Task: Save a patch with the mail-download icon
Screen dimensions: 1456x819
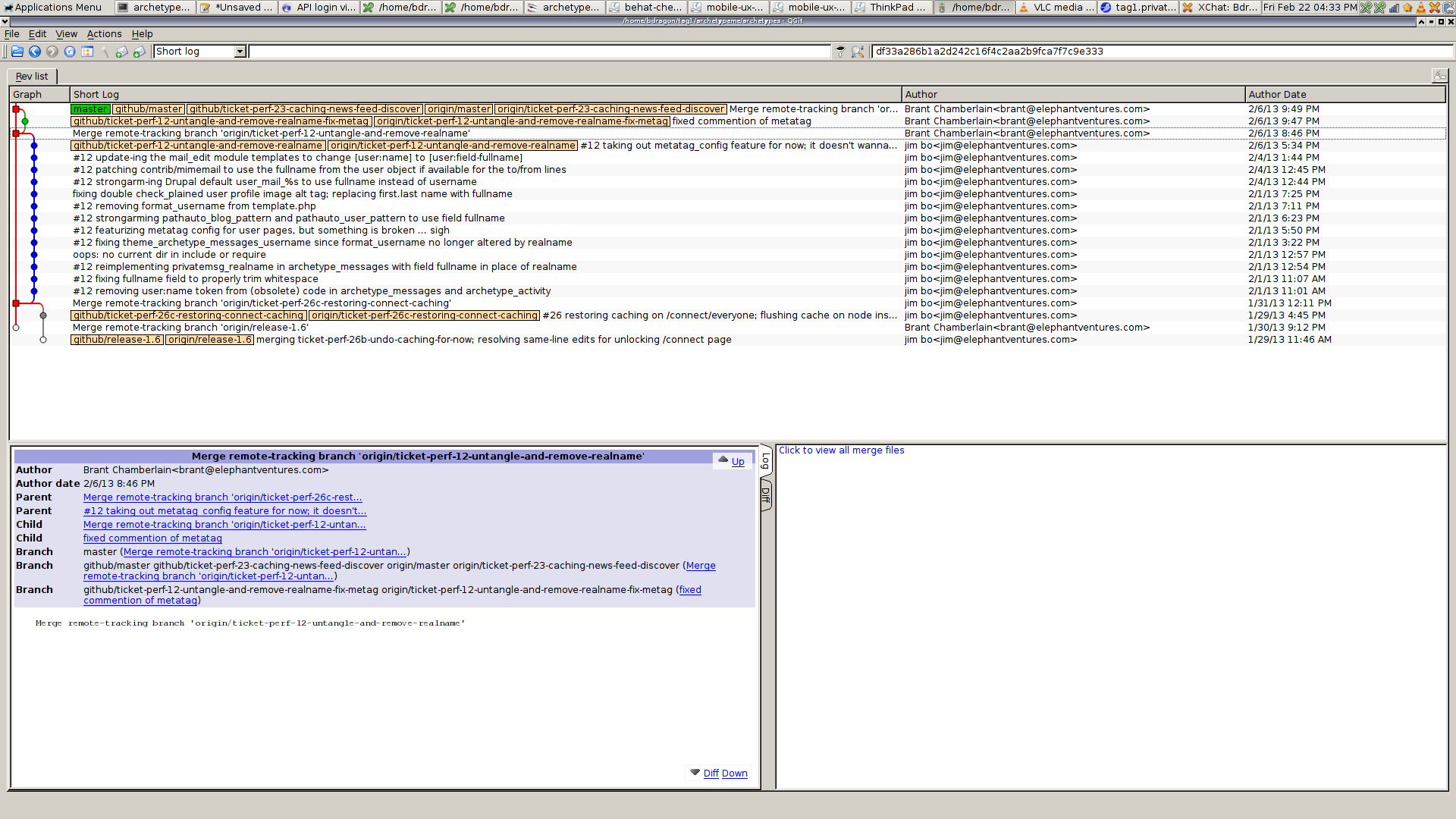Action: pos(140,52)
